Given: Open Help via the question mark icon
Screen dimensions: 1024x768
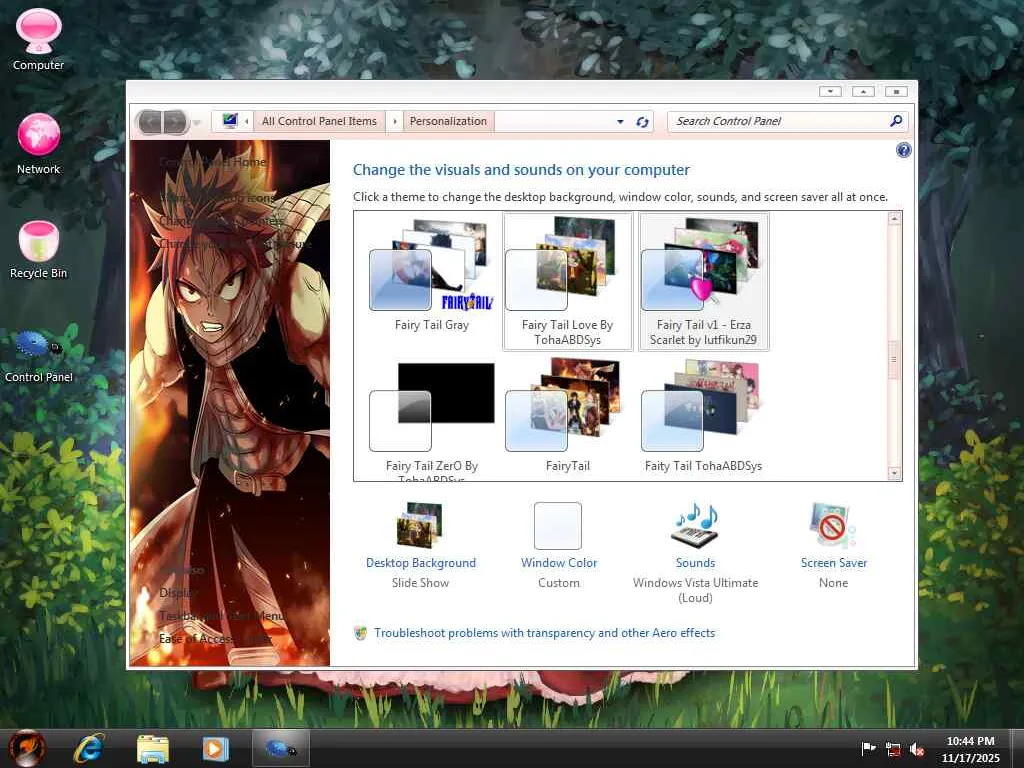Looking at the screenshot, I should (903, 150).
